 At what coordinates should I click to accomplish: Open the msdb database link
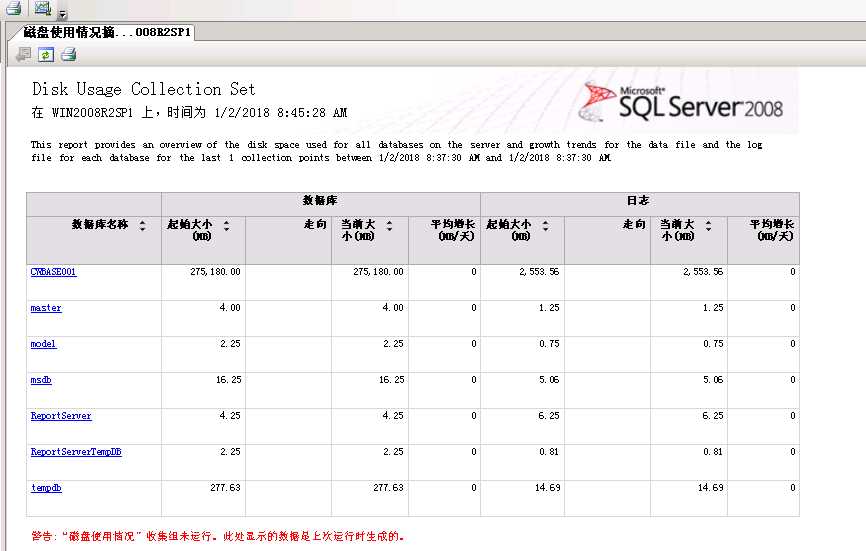point(41,379)
